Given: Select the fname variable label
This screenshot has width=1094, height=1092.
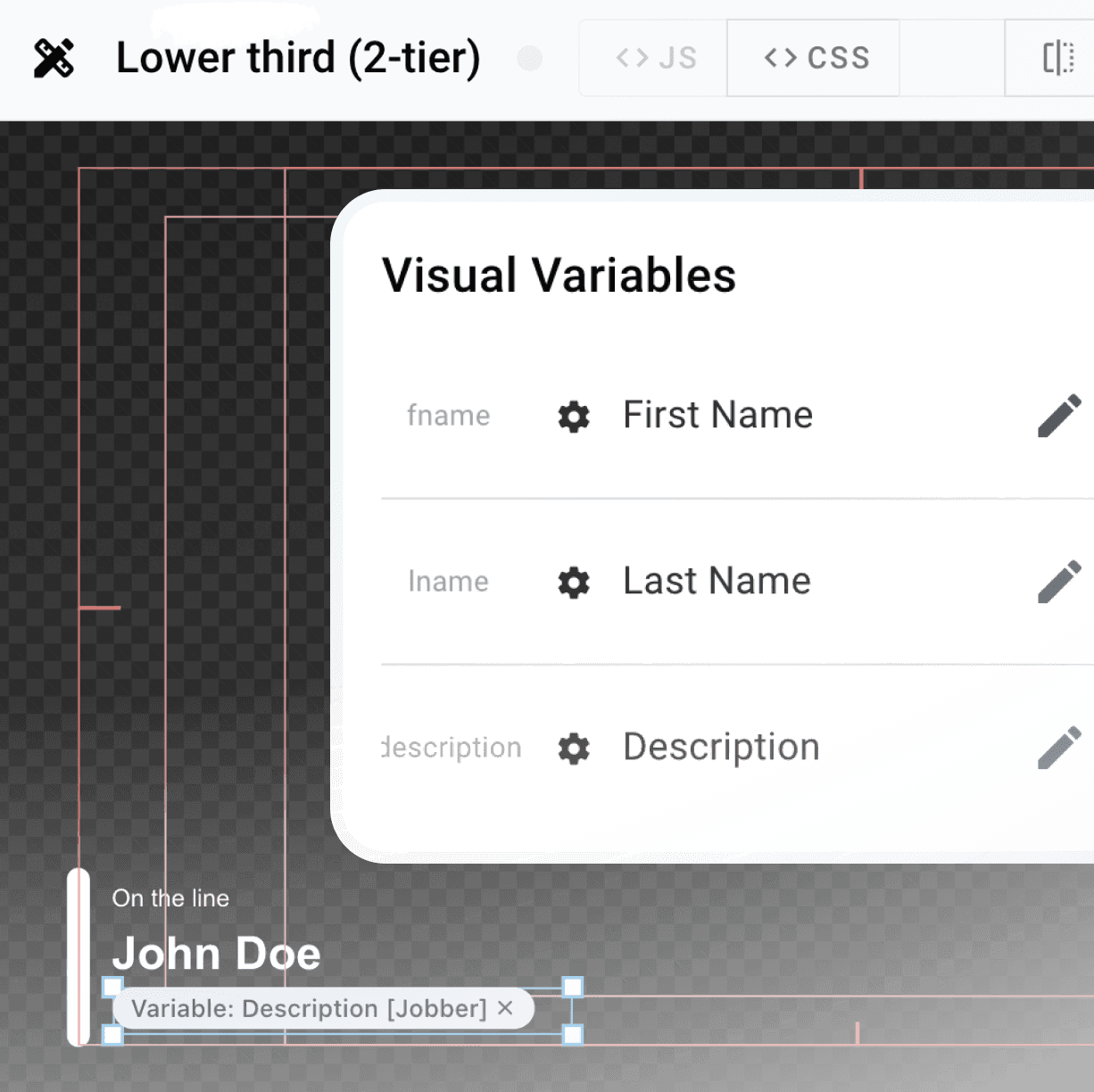Looking at the screenshot, I should 449,416.
